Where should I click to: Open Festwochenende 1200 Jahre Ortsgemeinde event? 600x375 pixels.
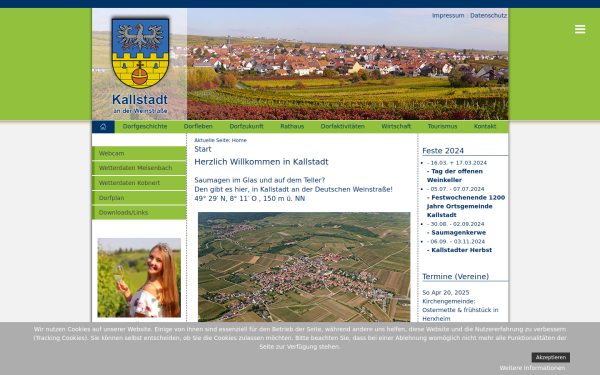466,206
